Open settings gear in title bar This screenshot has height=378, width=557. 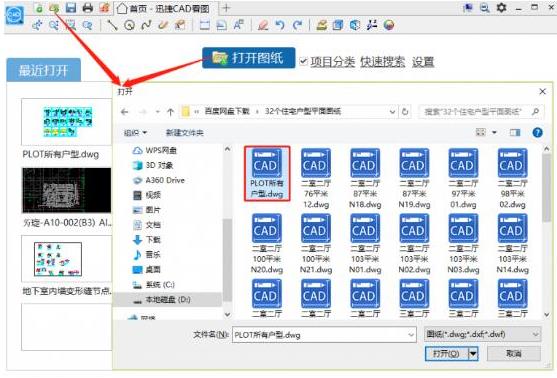(501, 7)
